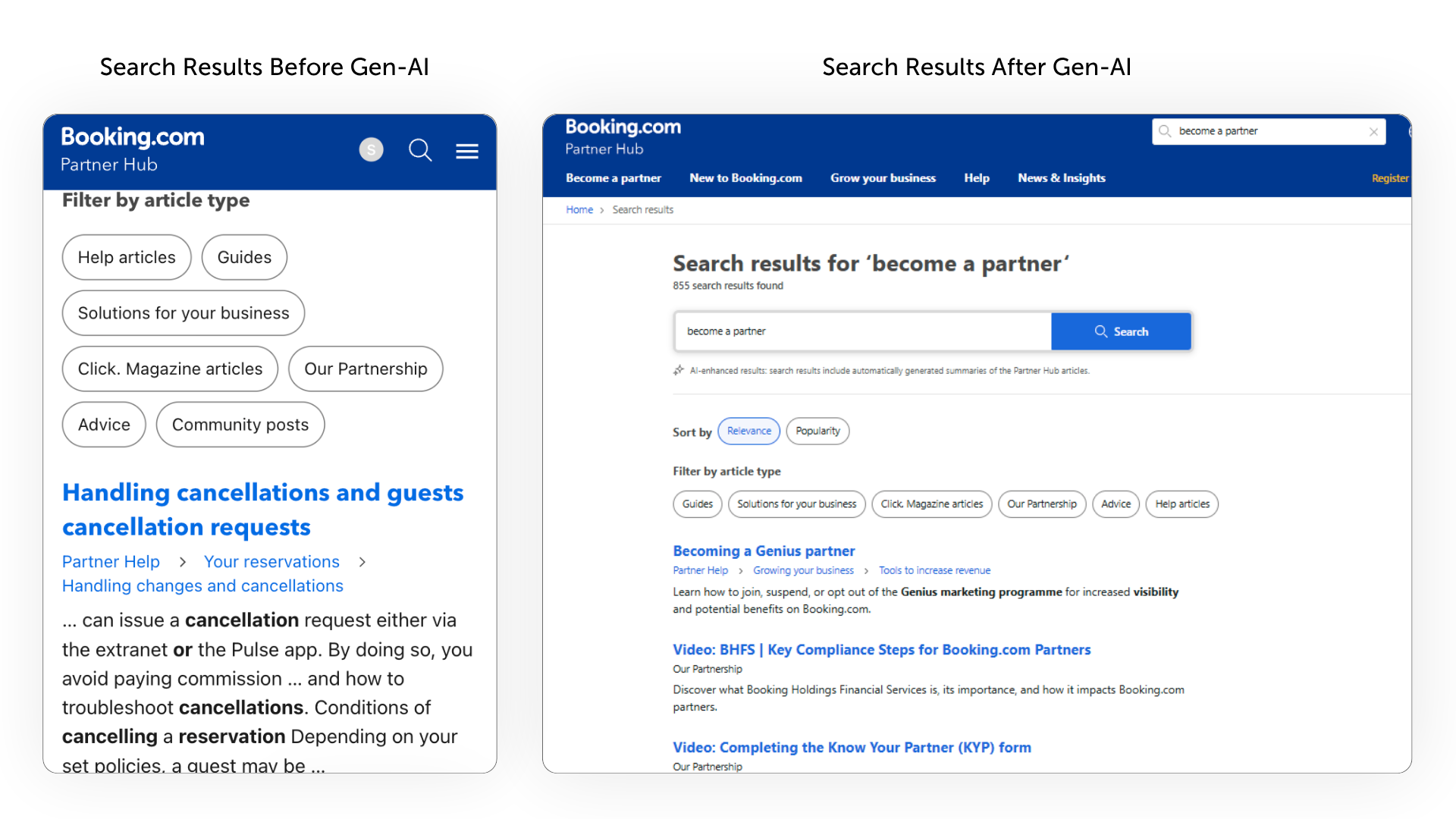1456x819 pixels.
Task: Select the desktop Guides filter pill
Action: tap(698, 504)
